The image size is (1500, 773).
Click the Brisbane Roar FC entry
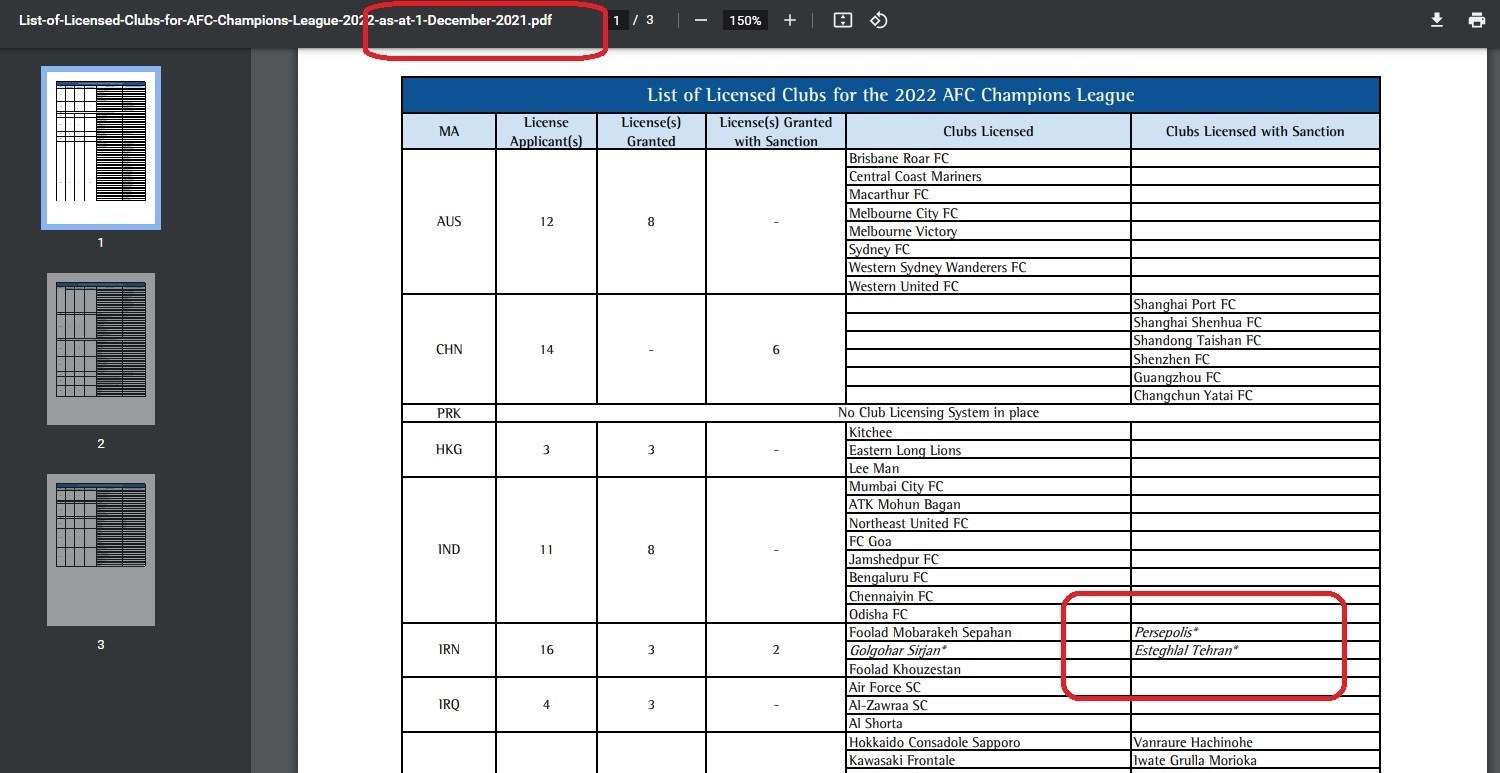898,158
